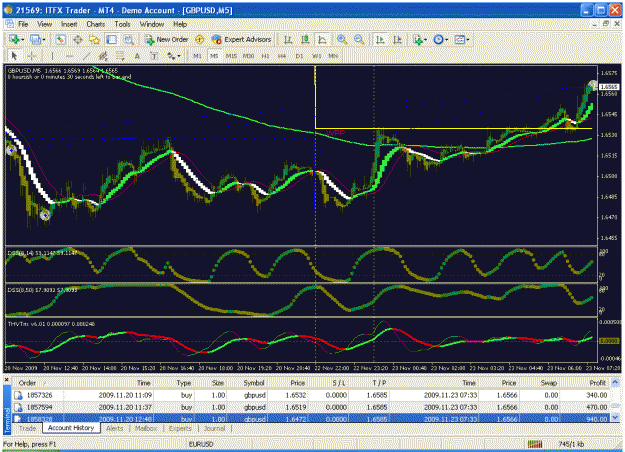This screenshot has height=452, width=625.
Task: Switch the chart to Bar Chart mode
Action: click(x=288, y=39)
